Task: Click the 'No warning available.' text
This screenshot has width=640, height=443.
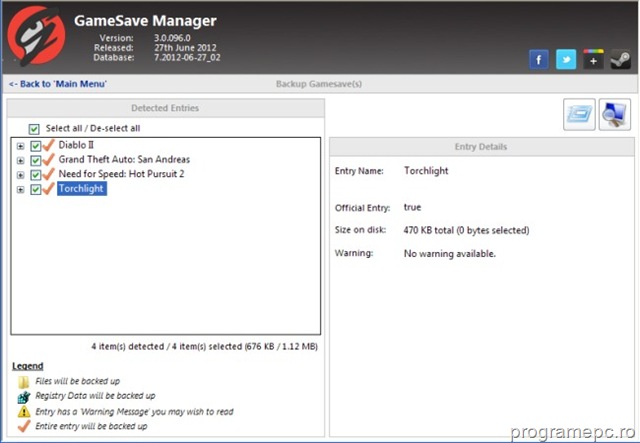Action: click(450, 254)
